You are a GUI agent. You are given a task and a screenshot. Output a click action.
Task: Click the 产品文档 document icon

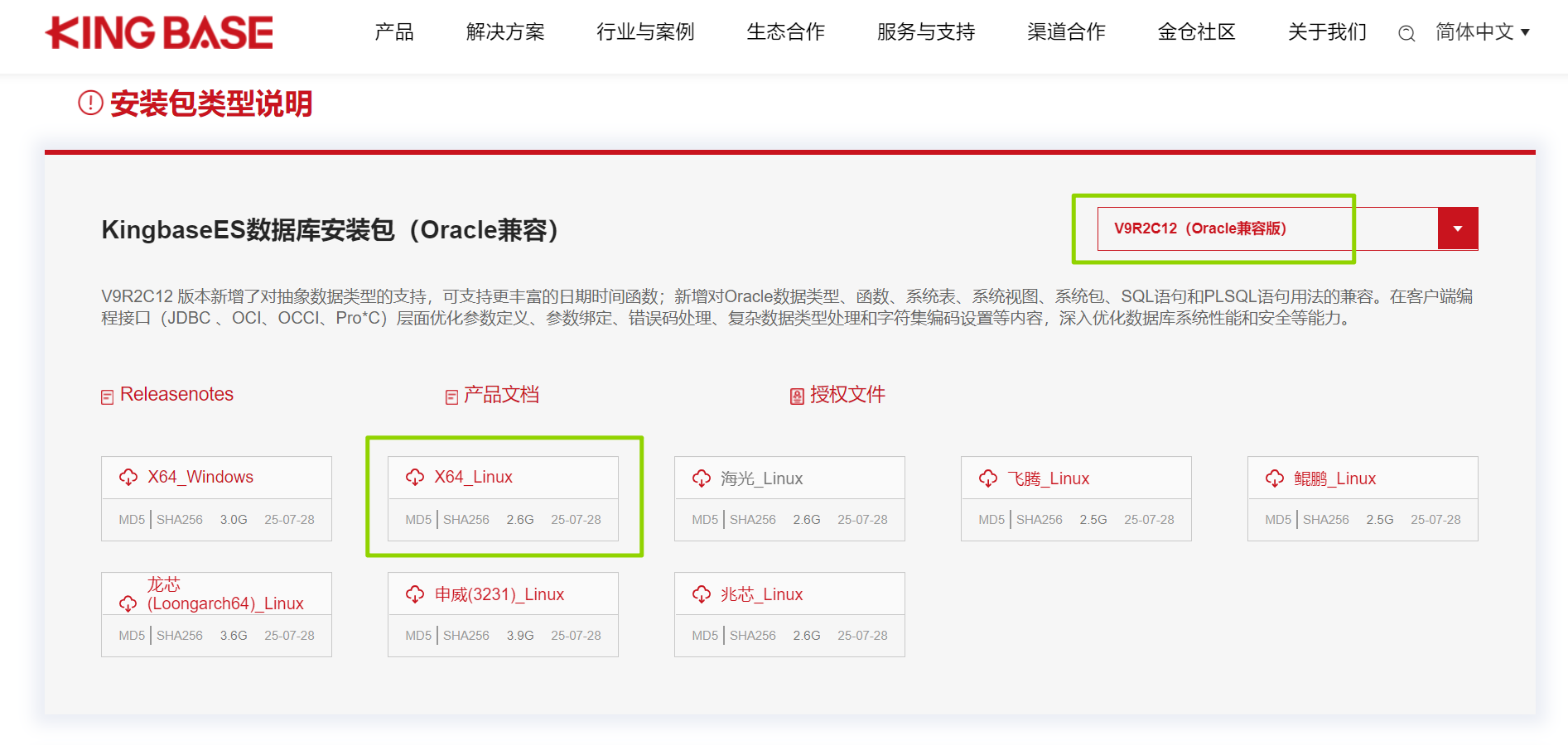(x=451, y=397)
